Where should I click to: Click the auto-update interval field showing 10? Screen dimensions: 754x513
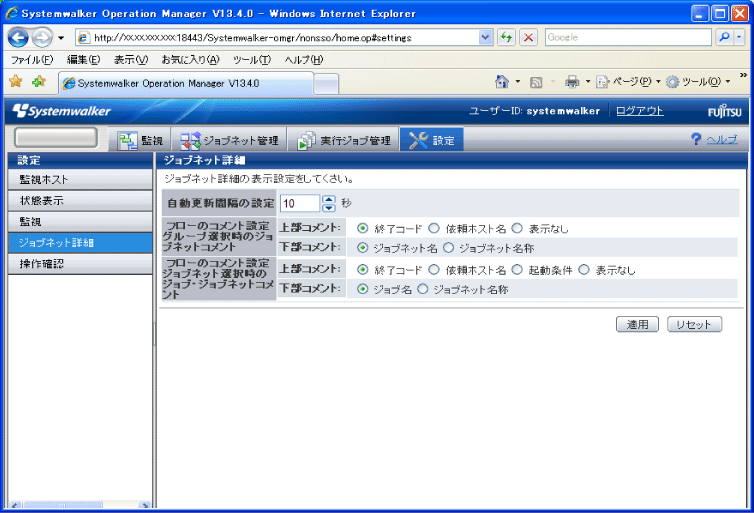click(x=300, y=203)
